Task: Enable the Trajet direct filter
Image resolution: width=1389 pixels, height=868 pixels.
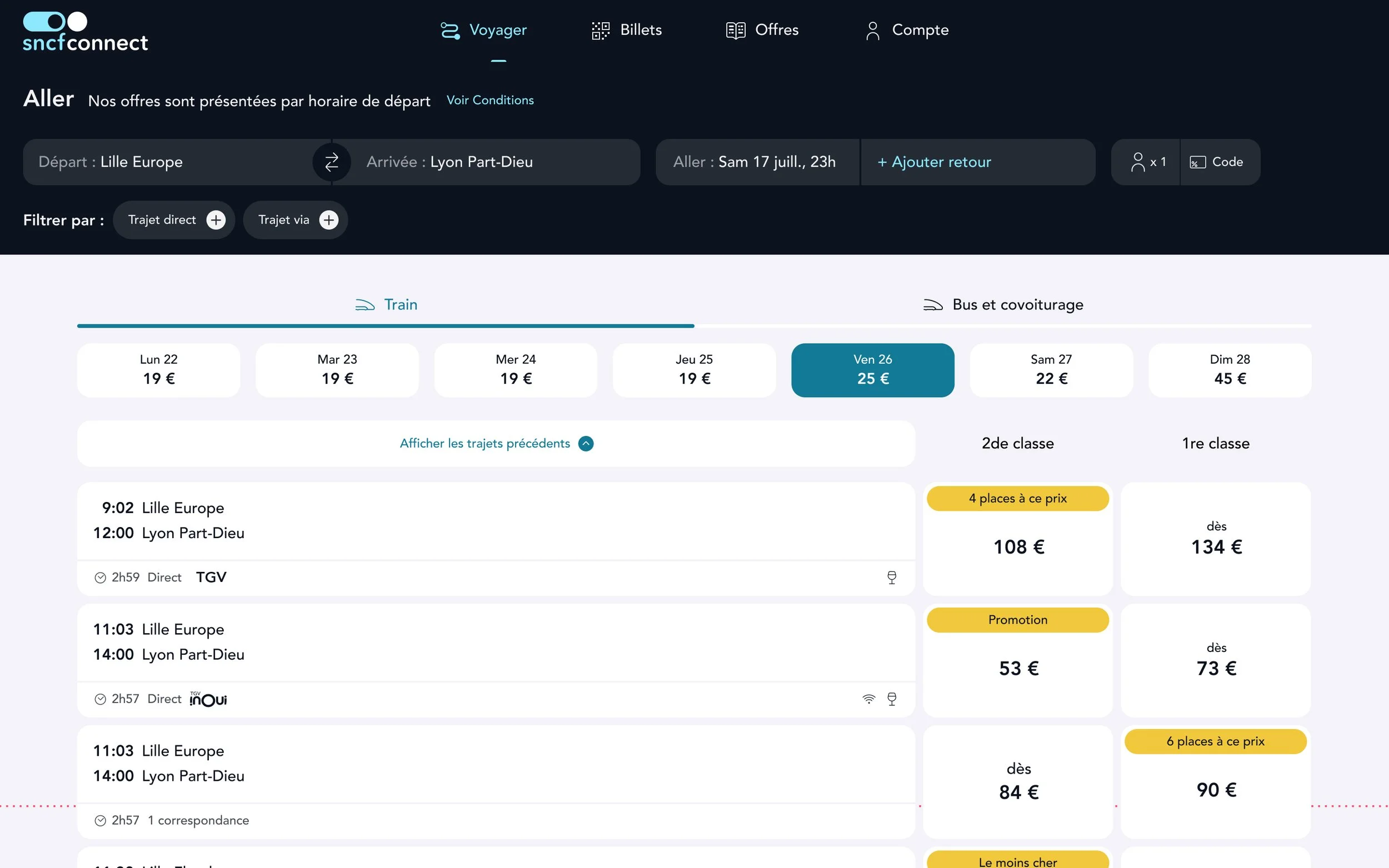Action: [x=216, y=220]
